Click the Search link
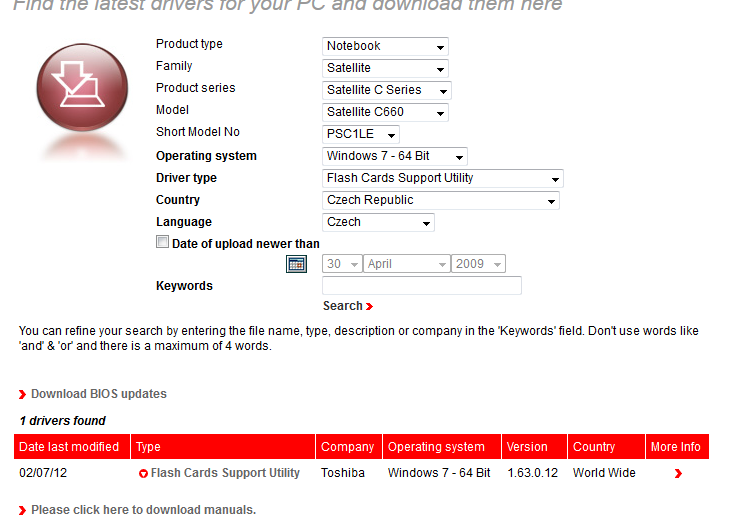Image resolution: width=732 pixels, height=532 pixels. [348, 306]
